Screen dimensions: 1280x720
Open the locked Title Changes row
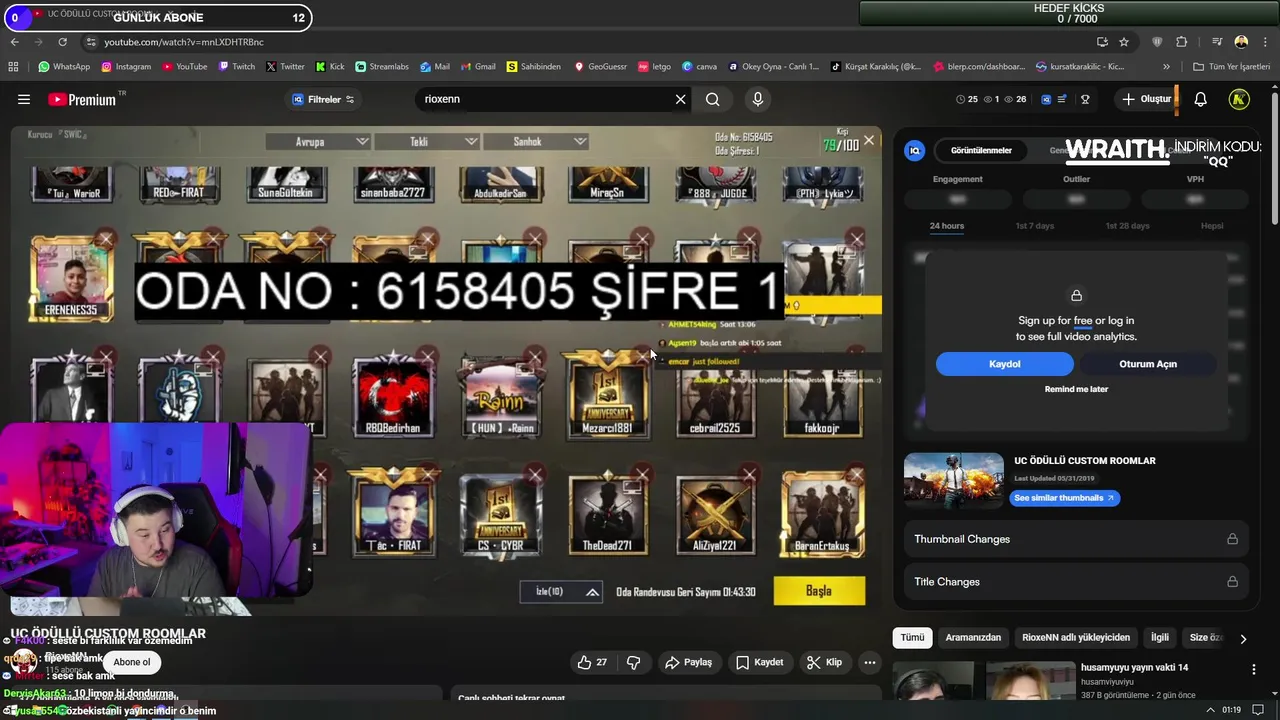coord(1076,582)
